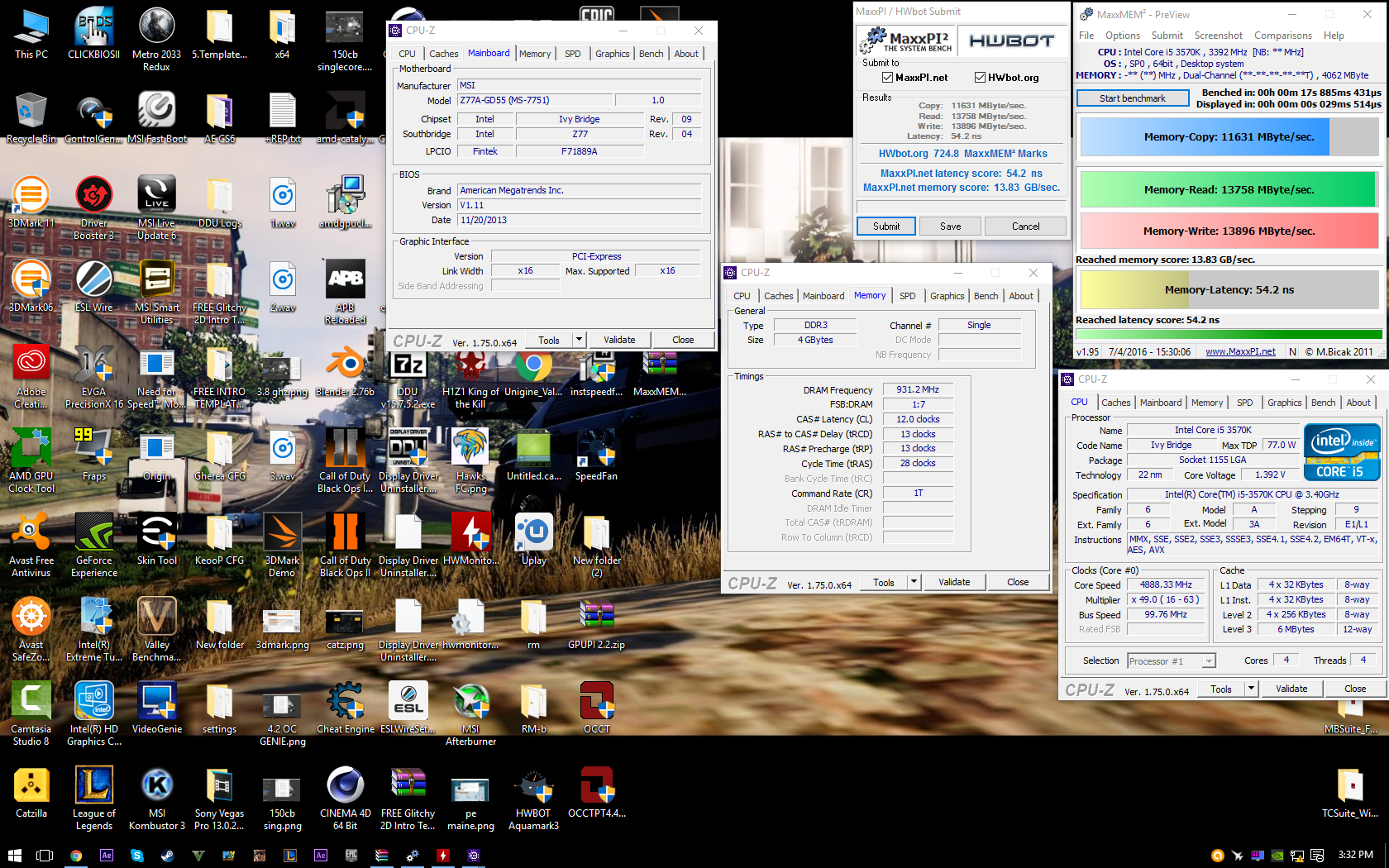The image size is (1389, 868).
Task: Click the NVIDIA tray icon
Action: (x=1277, y=856)
